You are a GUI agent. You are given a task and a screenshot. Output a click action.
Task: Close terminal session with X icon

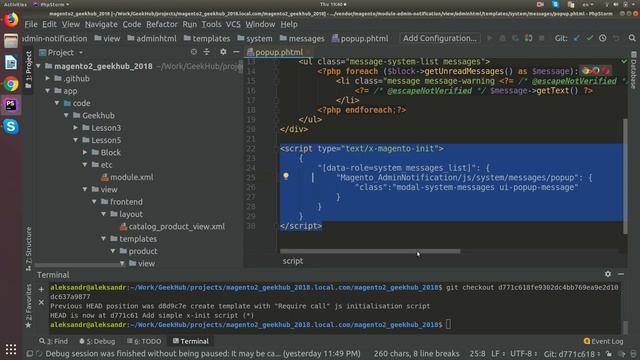[x=41, y=302]
